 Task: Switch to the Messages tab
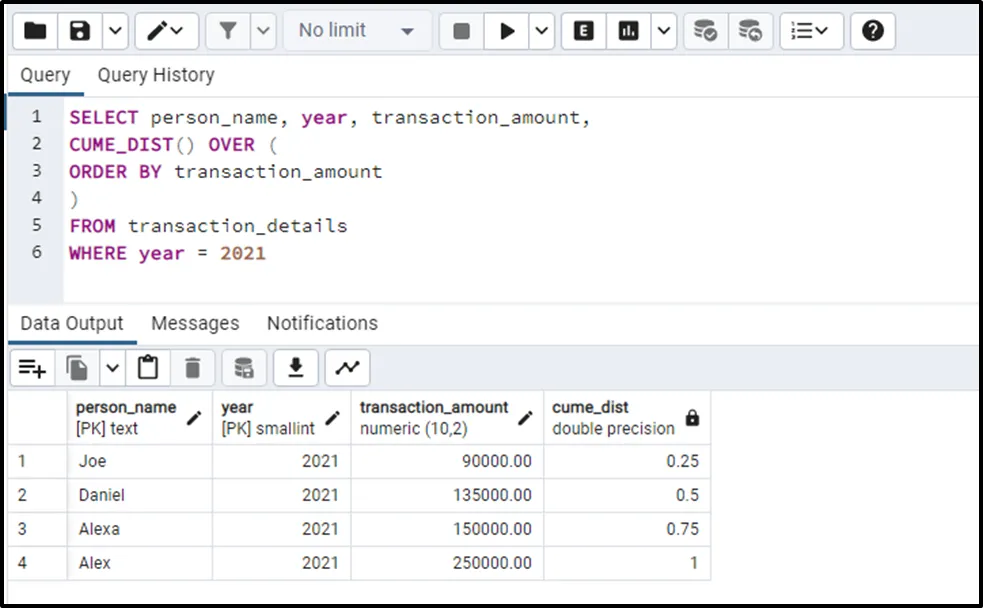tap(195, 323)
